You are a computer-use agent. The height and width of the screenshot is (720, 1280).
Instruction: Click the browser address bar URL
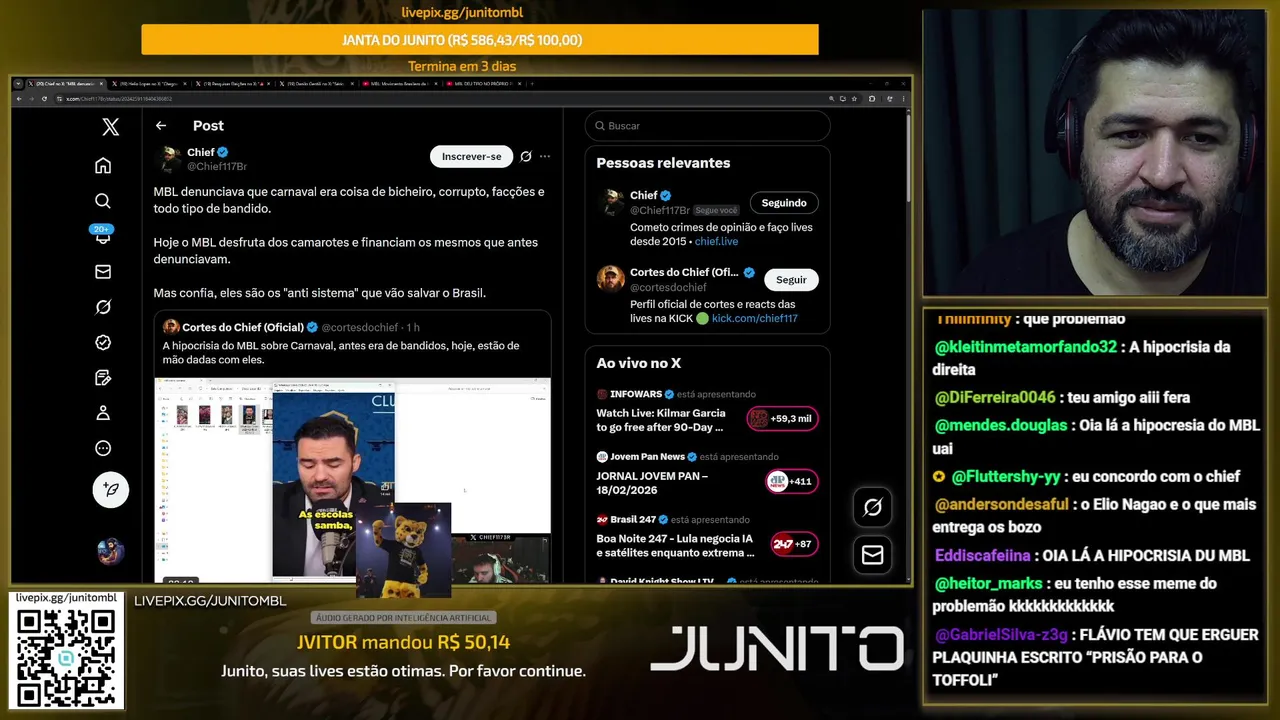point(120,99)
